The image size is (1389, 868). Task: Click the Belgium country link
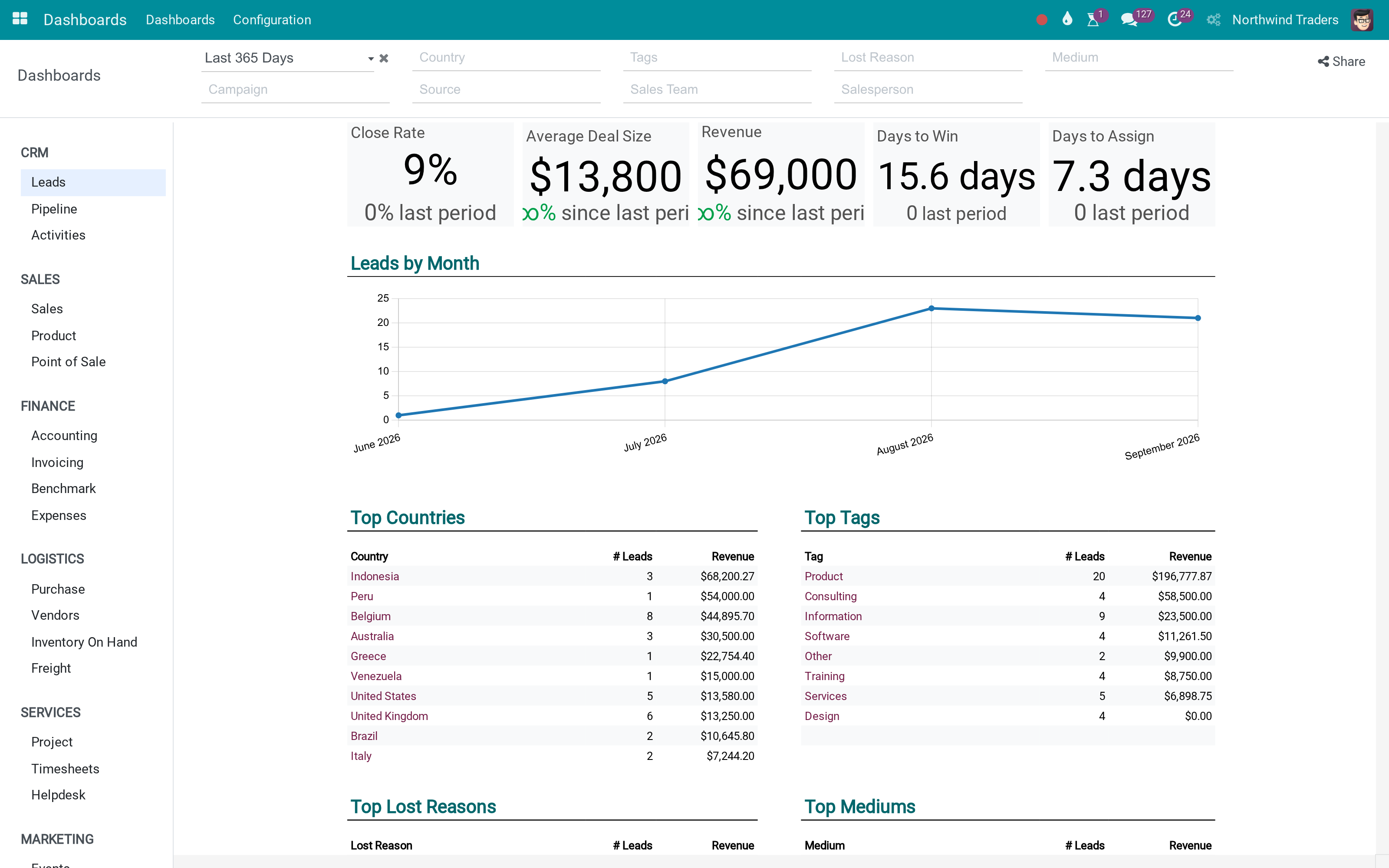pyautogui.click(x=371, y=617)
